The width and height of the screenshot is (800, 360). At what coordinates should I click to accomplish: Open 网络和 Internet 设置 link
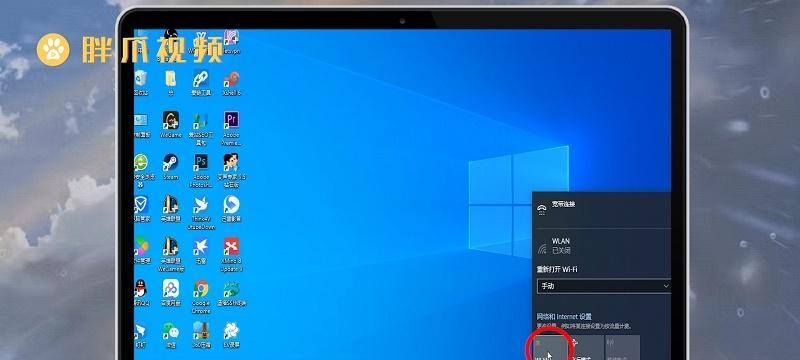point(564,317)
